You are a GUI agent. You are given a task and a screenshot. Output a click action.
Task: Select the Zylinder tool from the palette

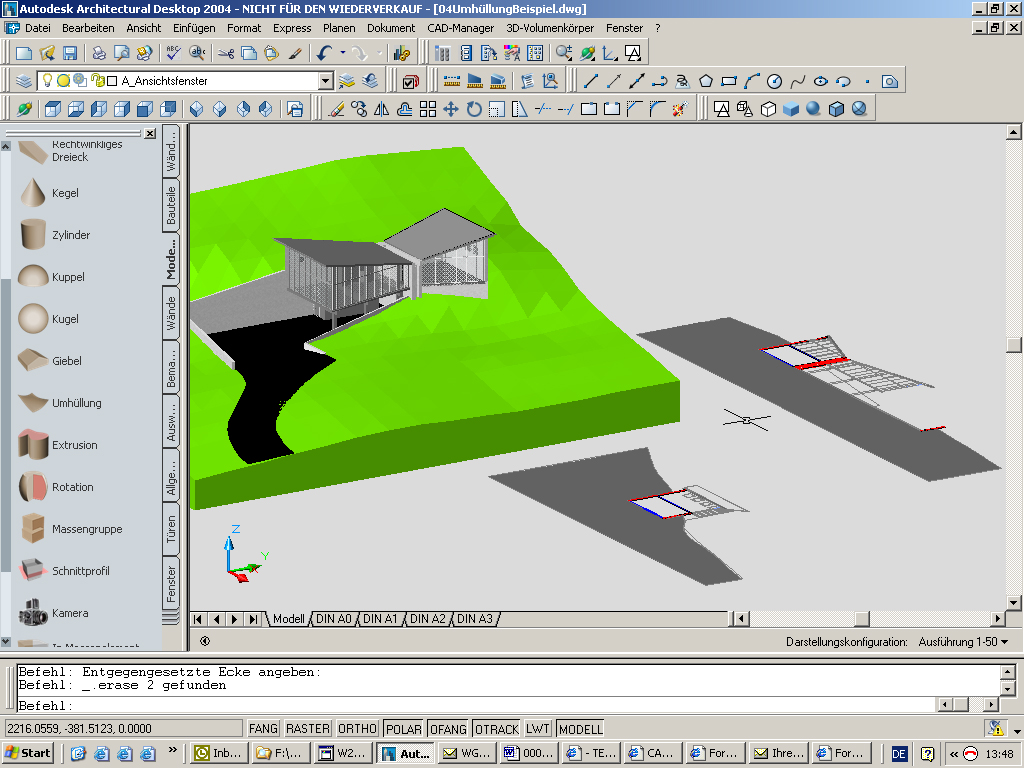coord(56,235)
